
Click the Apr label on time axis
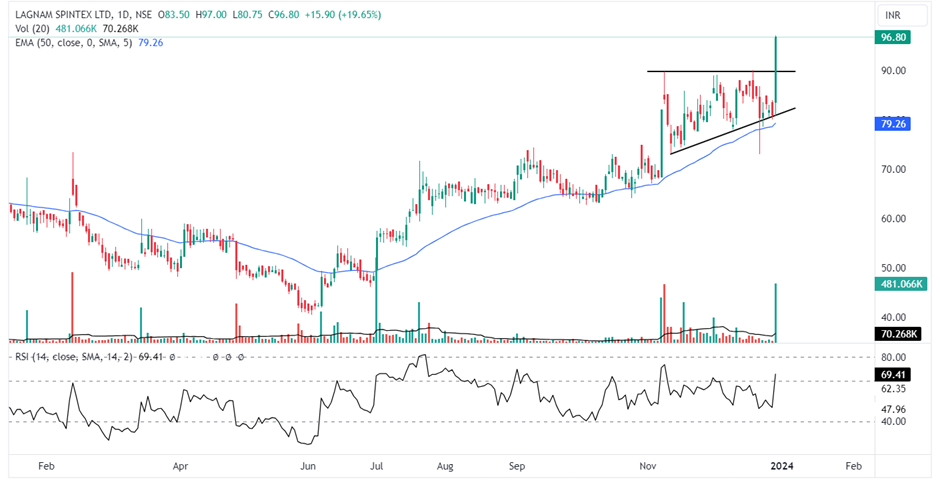tap(181, 466)
